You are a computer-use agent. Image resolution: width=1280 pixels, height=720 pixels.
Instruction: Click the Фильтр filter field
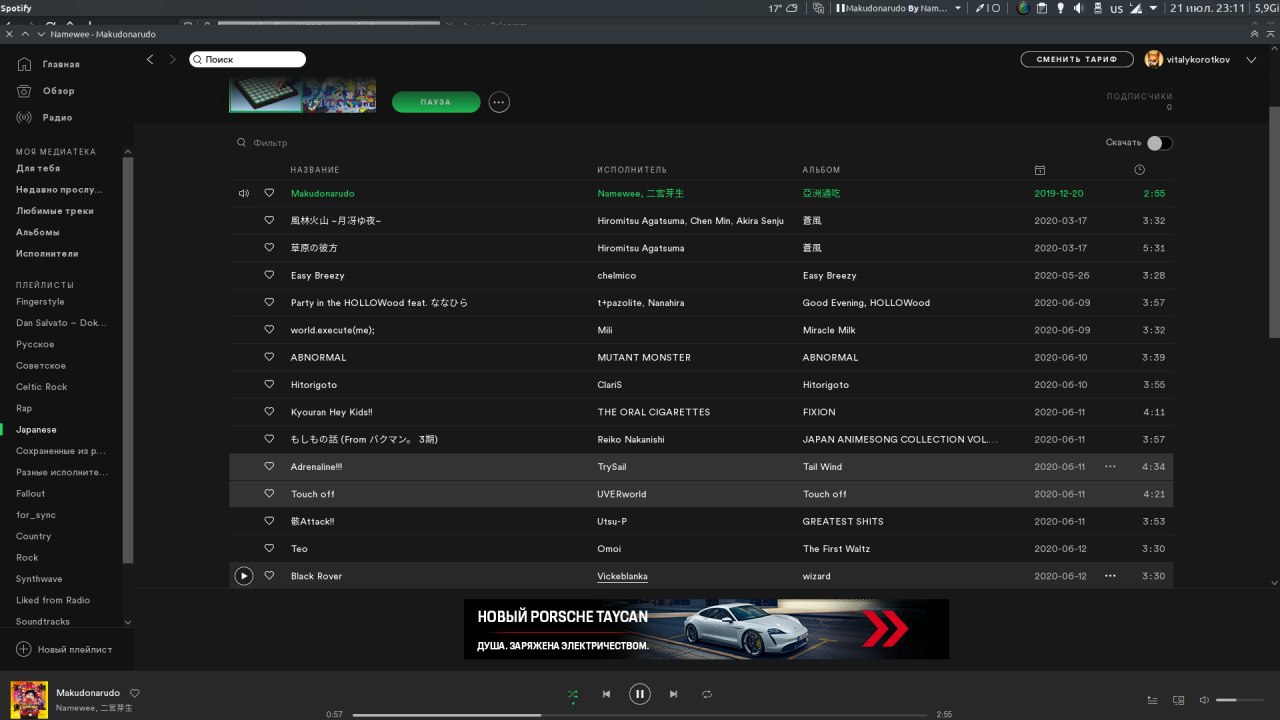coord(271,143)
